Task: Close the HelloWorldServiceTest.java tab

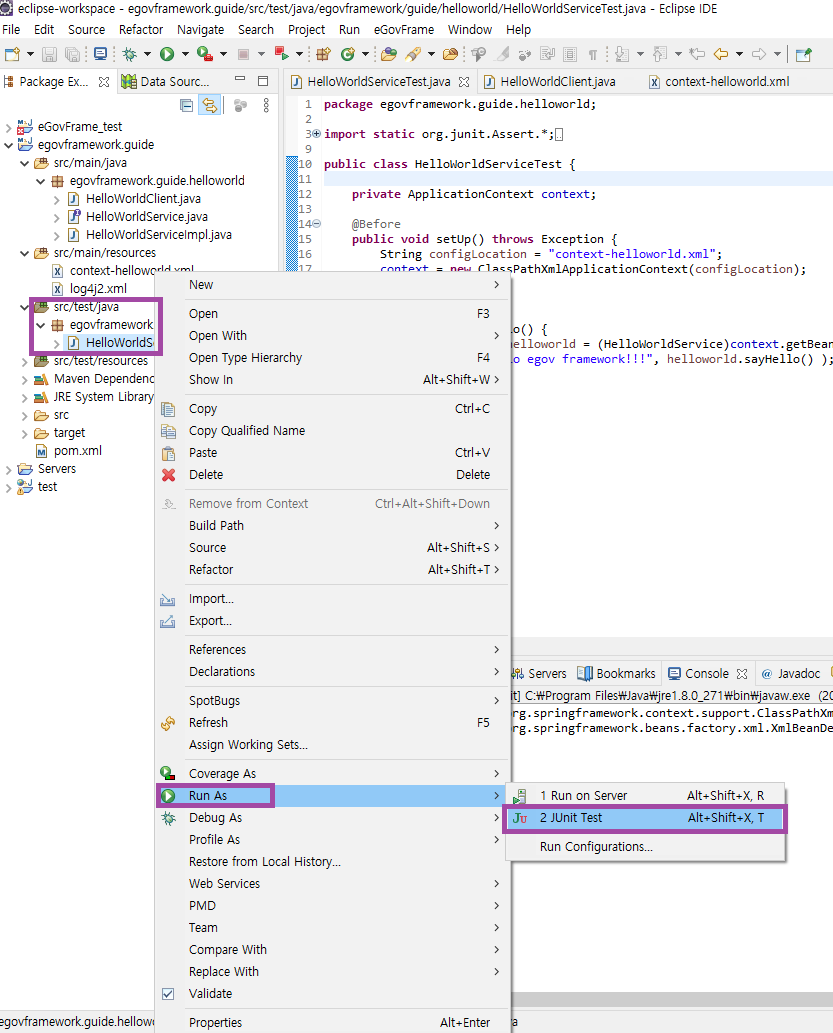Action: pyautogui.click(x=464, y=82)
